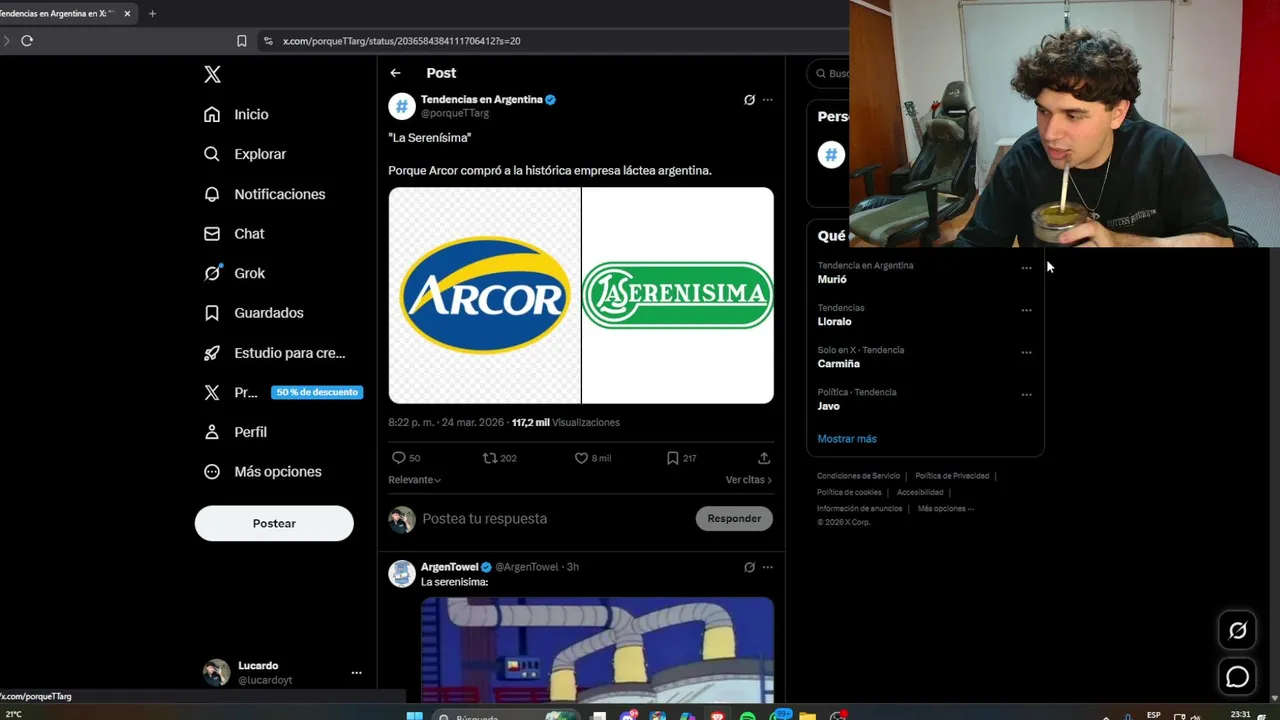Click Grok icon on ArgenTowel reply
1280x720 pixels.
point(749,567)
